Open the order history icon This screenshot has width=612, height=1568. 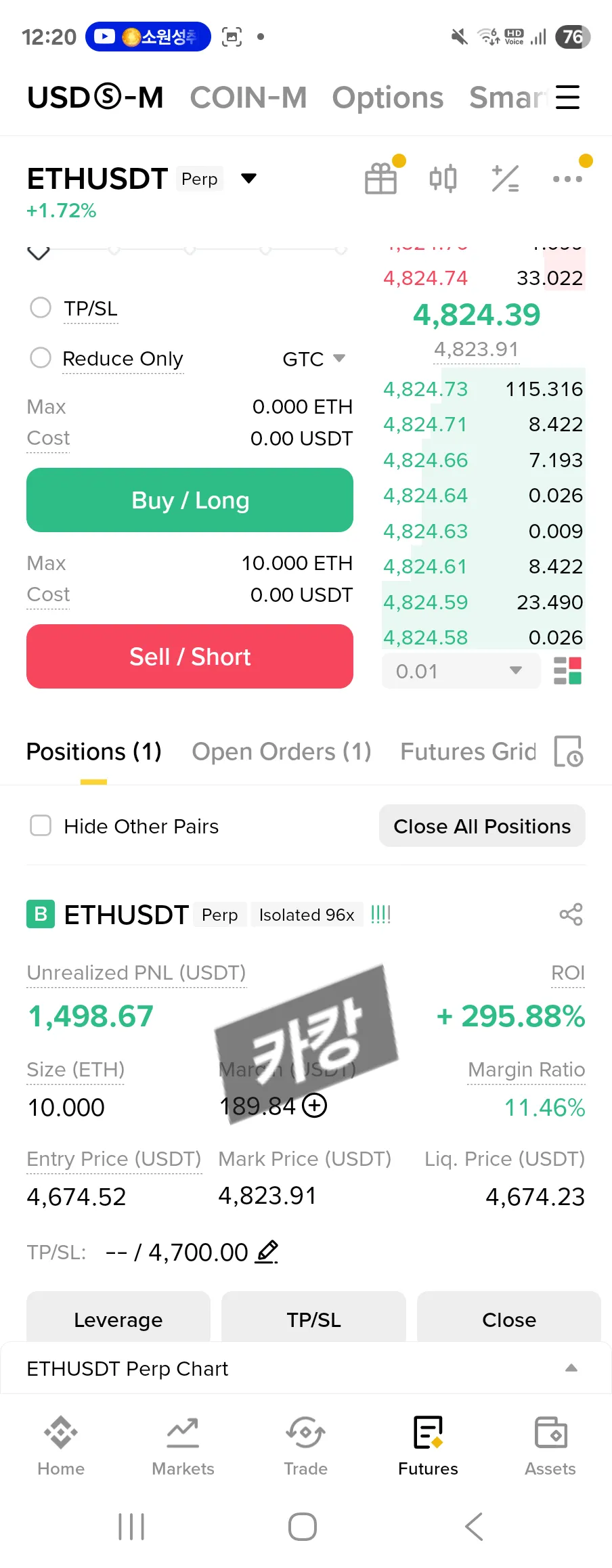(568, 752)
